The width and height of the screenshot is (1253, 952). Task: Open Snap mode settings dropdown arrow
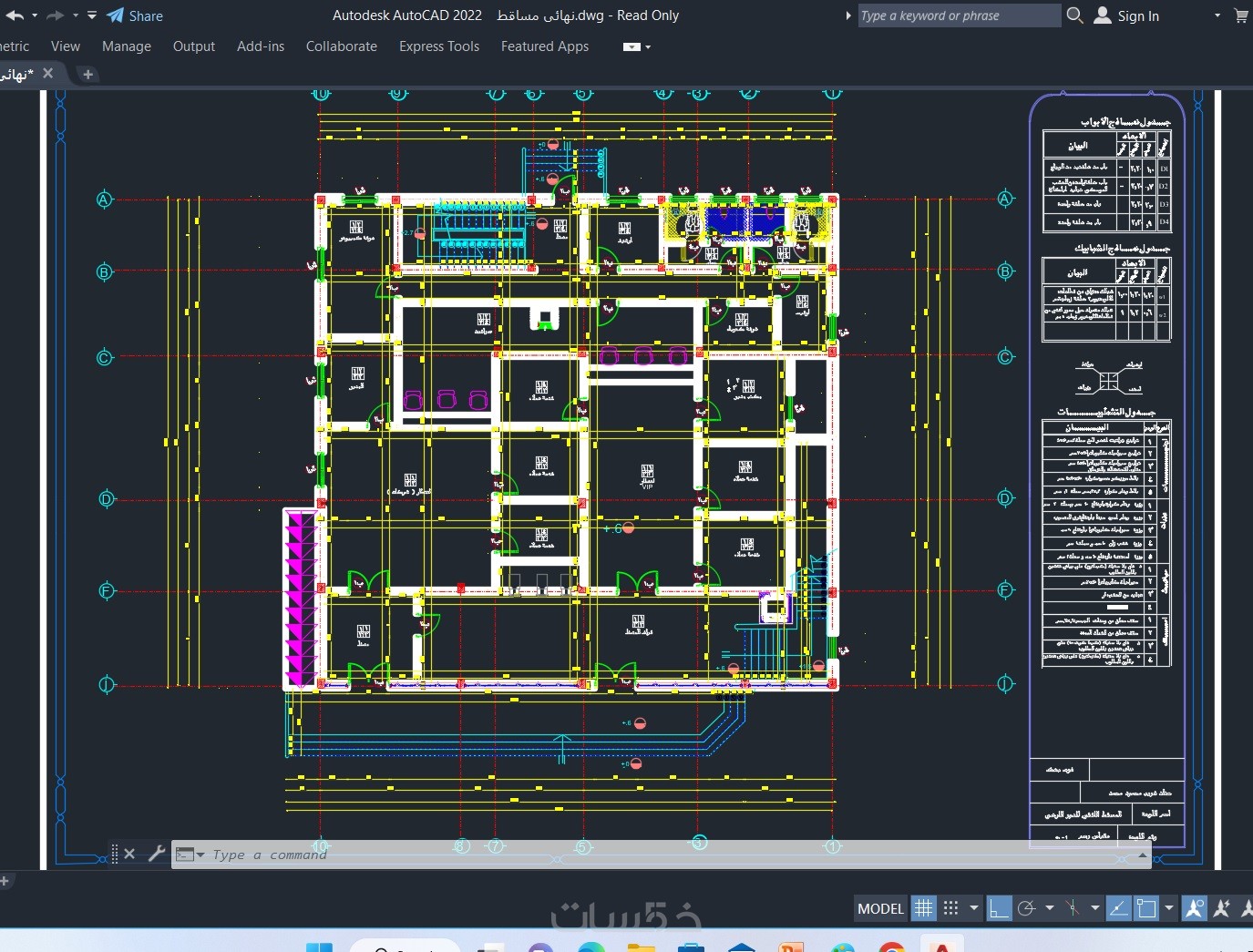pyautogui.click(x=974, y=908)
